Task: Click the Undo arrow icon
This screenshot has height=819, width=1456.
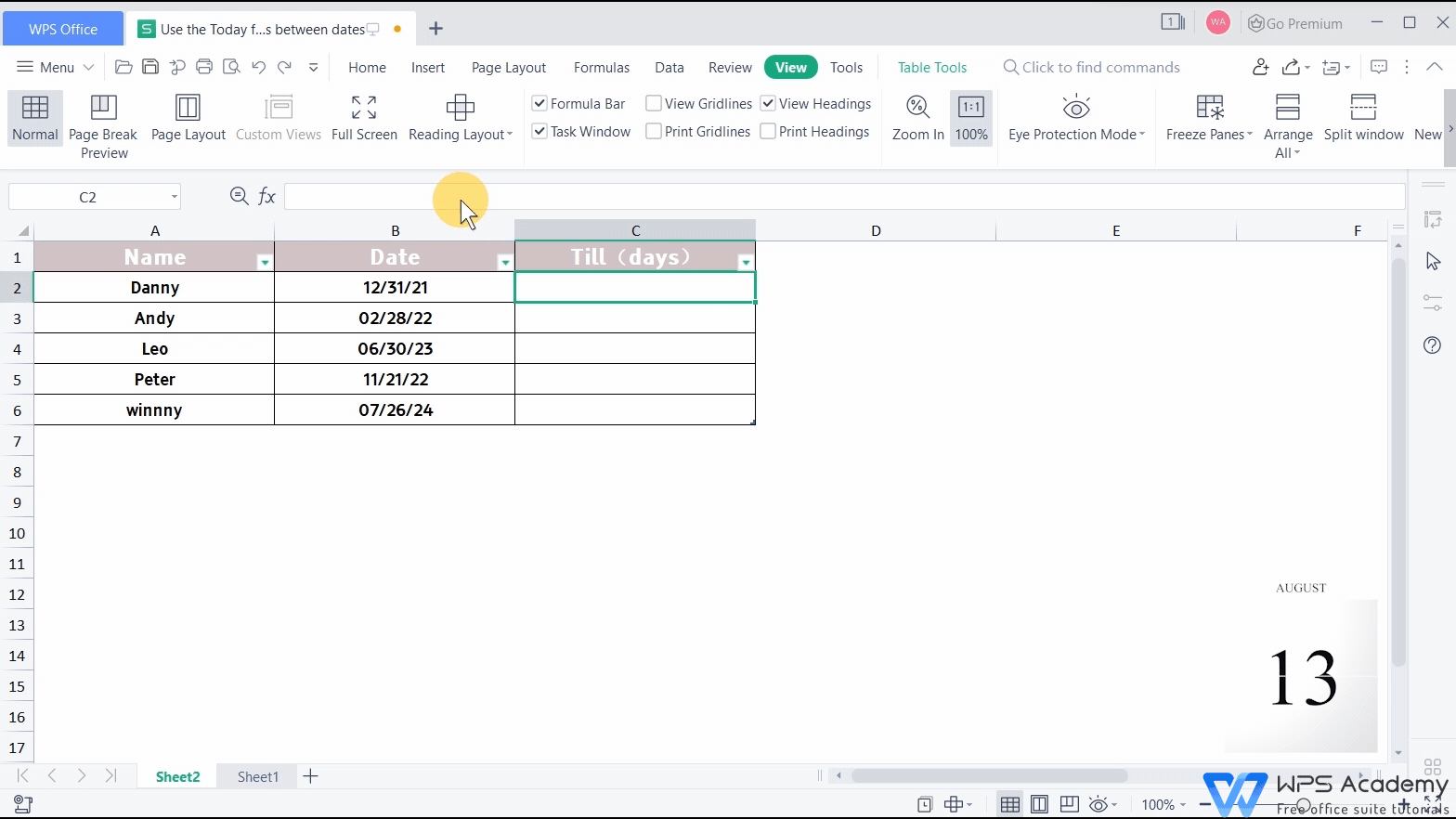Action: click(258, 67)
